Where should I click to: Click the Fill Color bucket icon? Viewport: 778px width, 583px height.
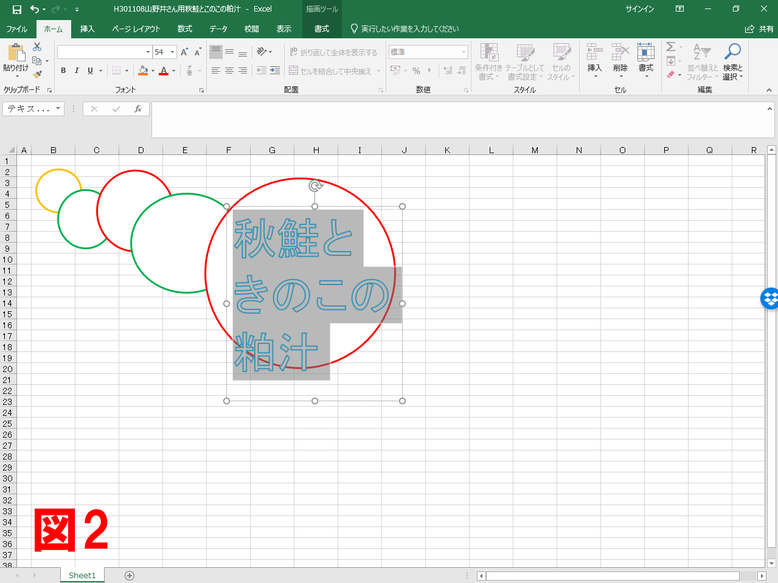coord(143,70)
